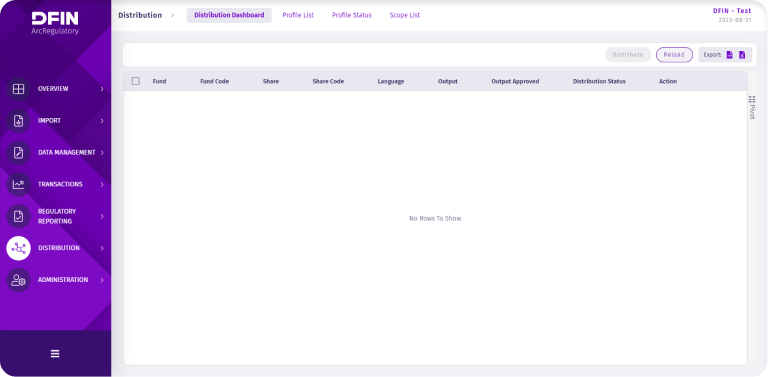This screenshot has width=768, height=377.
Task: Export the grid as CSV document icon
Action: click(x=729, y=55)
